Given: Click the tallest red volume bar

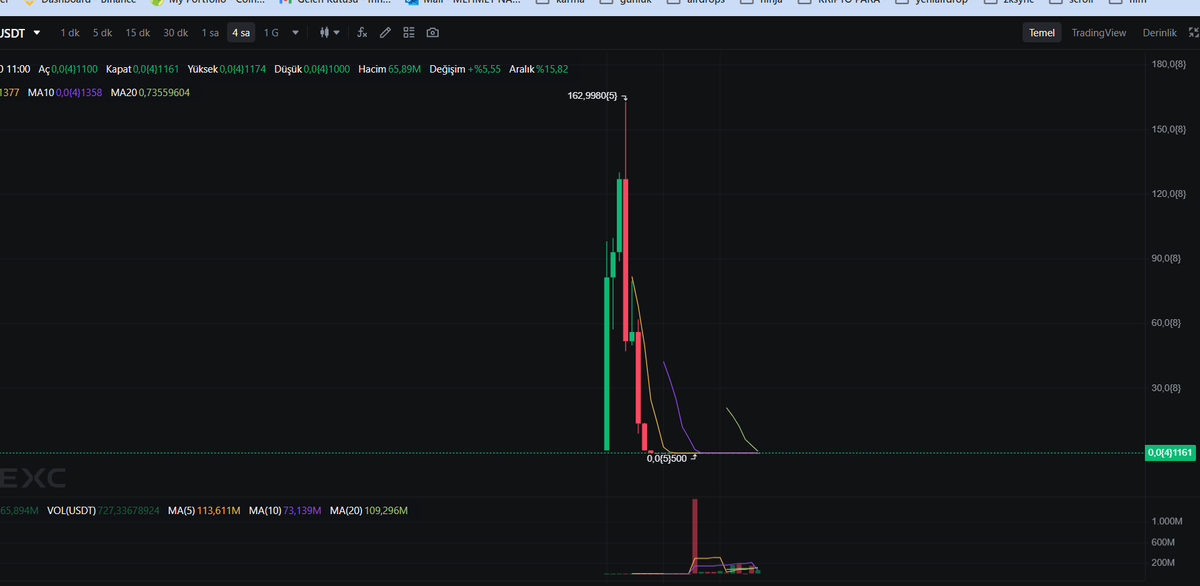Looking at the screenshot, I should point(695,534).
